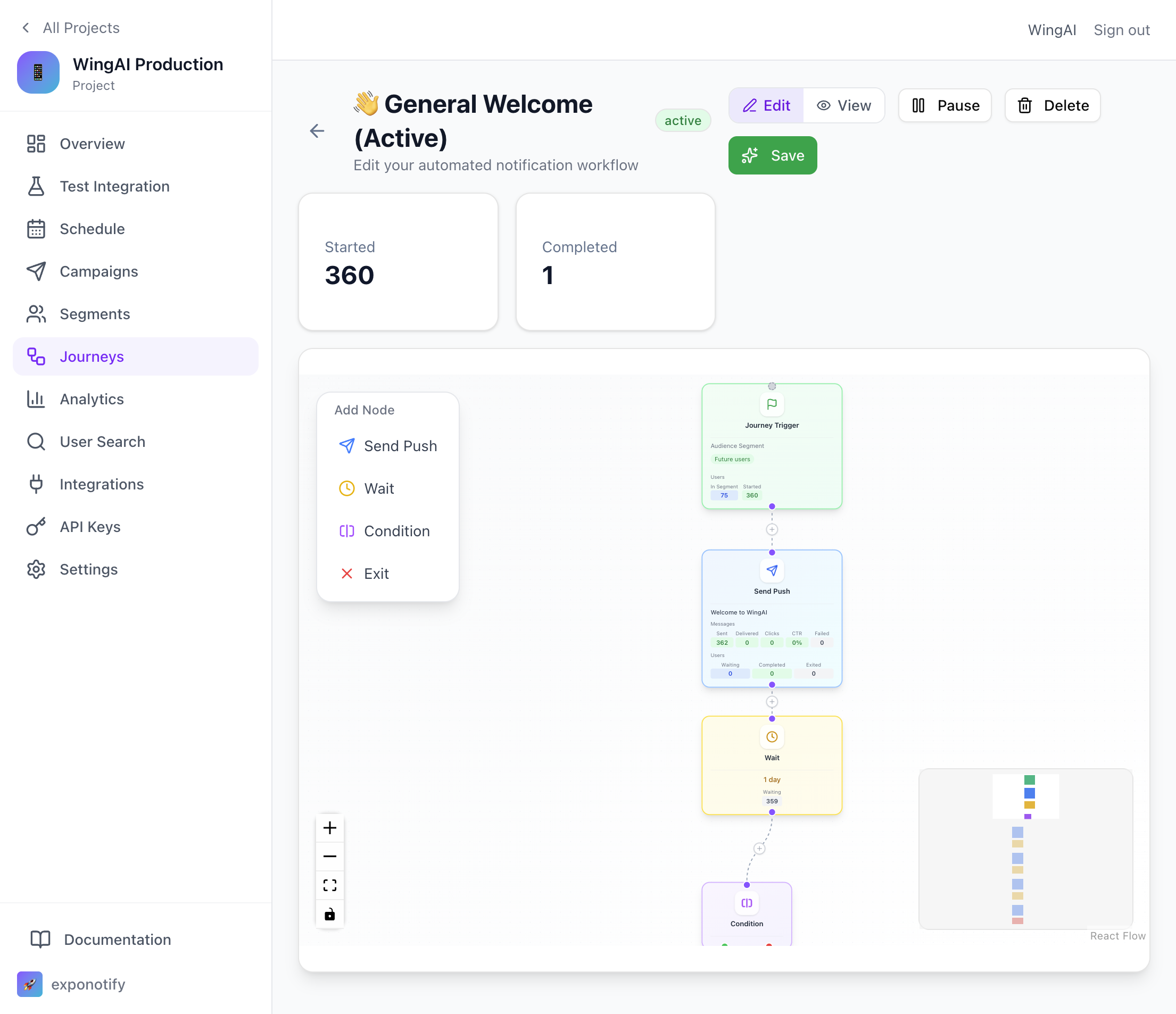Click the zoom out minus control
Viewport: 1176px width, 1014px height.
330,856
